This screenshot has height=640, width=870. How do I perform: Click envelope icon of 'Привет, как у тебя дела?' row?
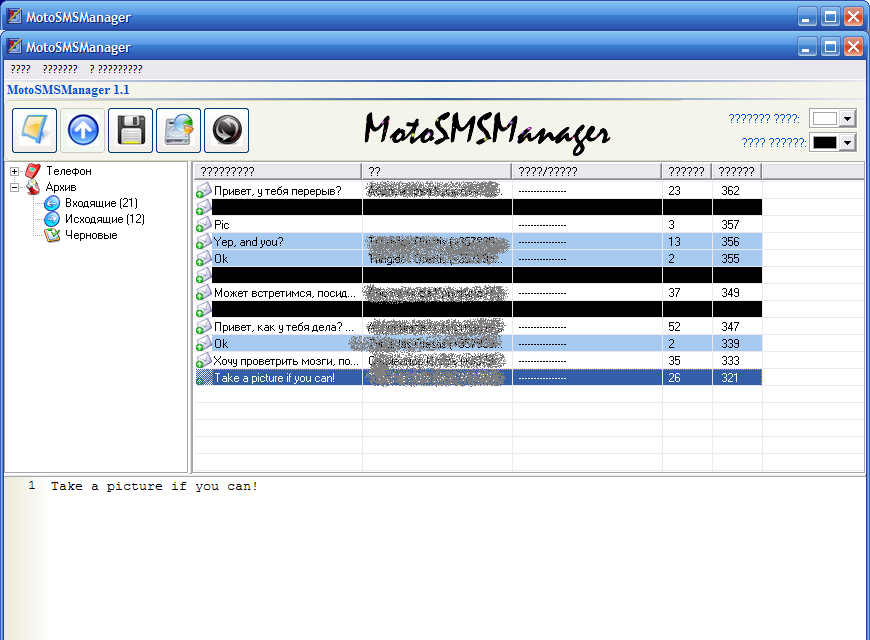204,326
